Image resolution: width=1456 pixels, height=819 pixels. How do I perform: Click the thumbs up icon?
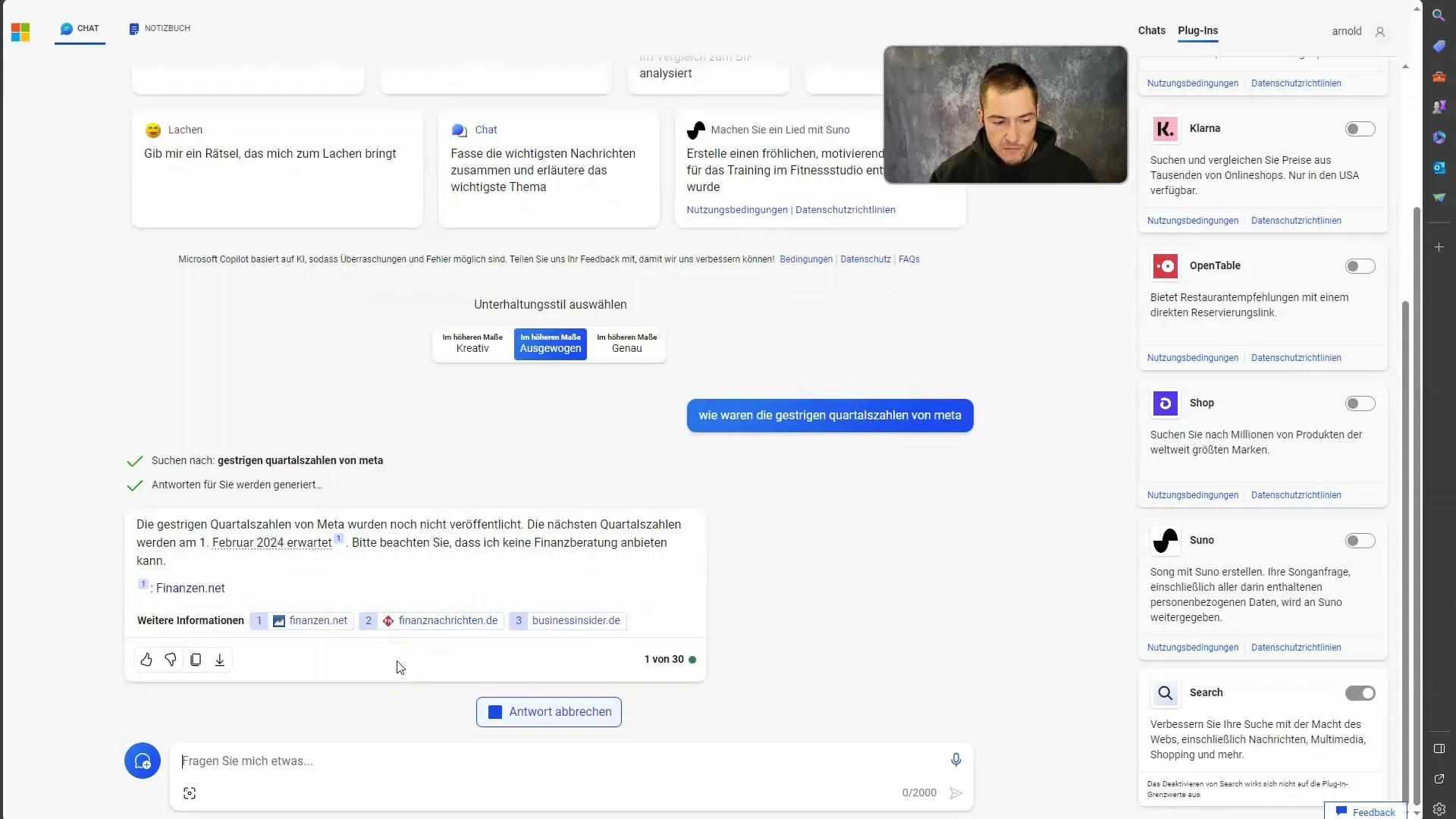pyautogui.click(x=147, y=659)
